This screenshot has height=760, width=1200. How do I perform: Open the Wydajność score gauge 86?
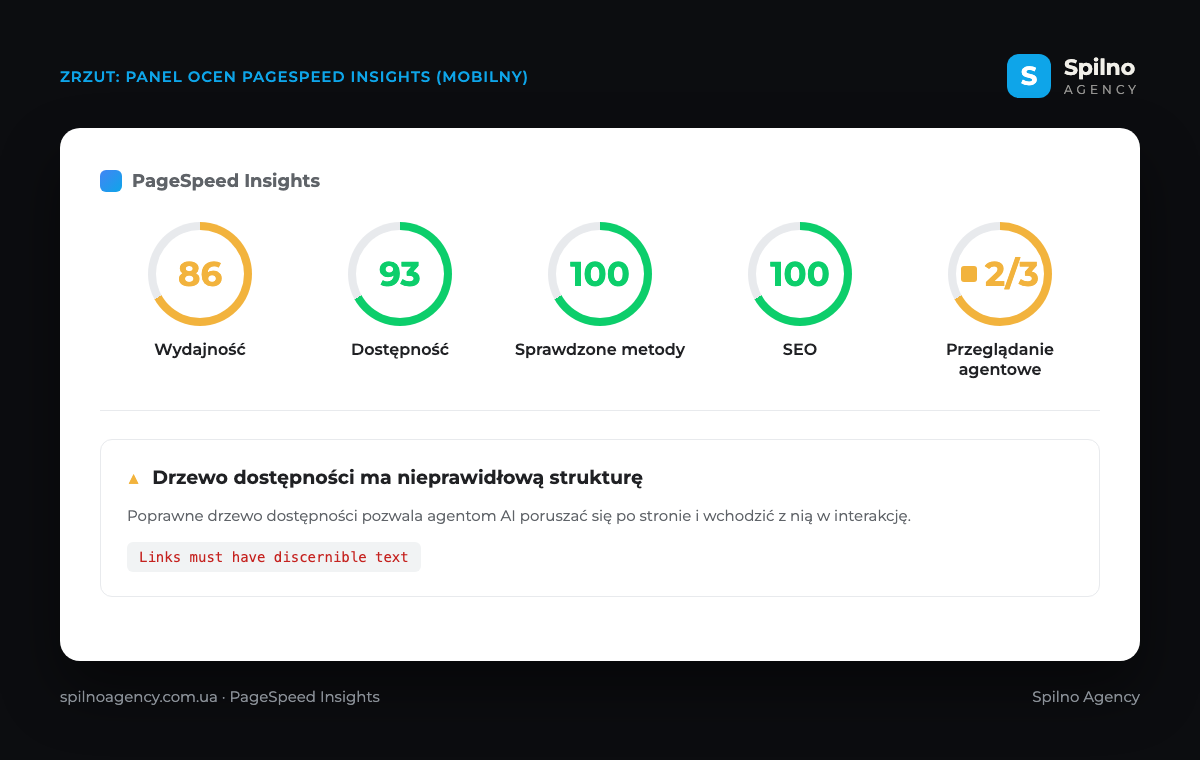tap(200, 274)
